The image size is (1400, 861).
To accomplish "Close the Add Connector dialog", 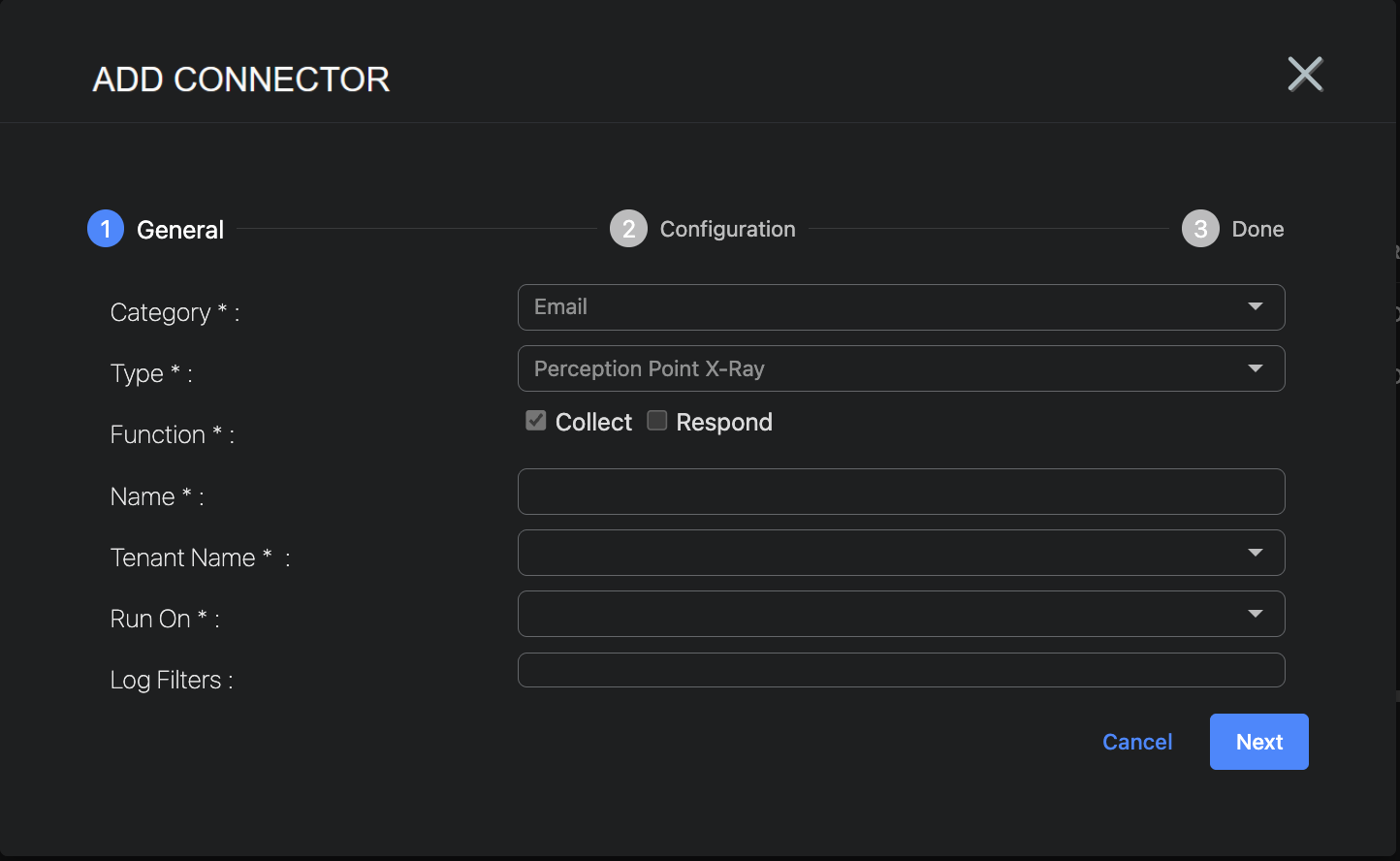I will (1305, 75).
